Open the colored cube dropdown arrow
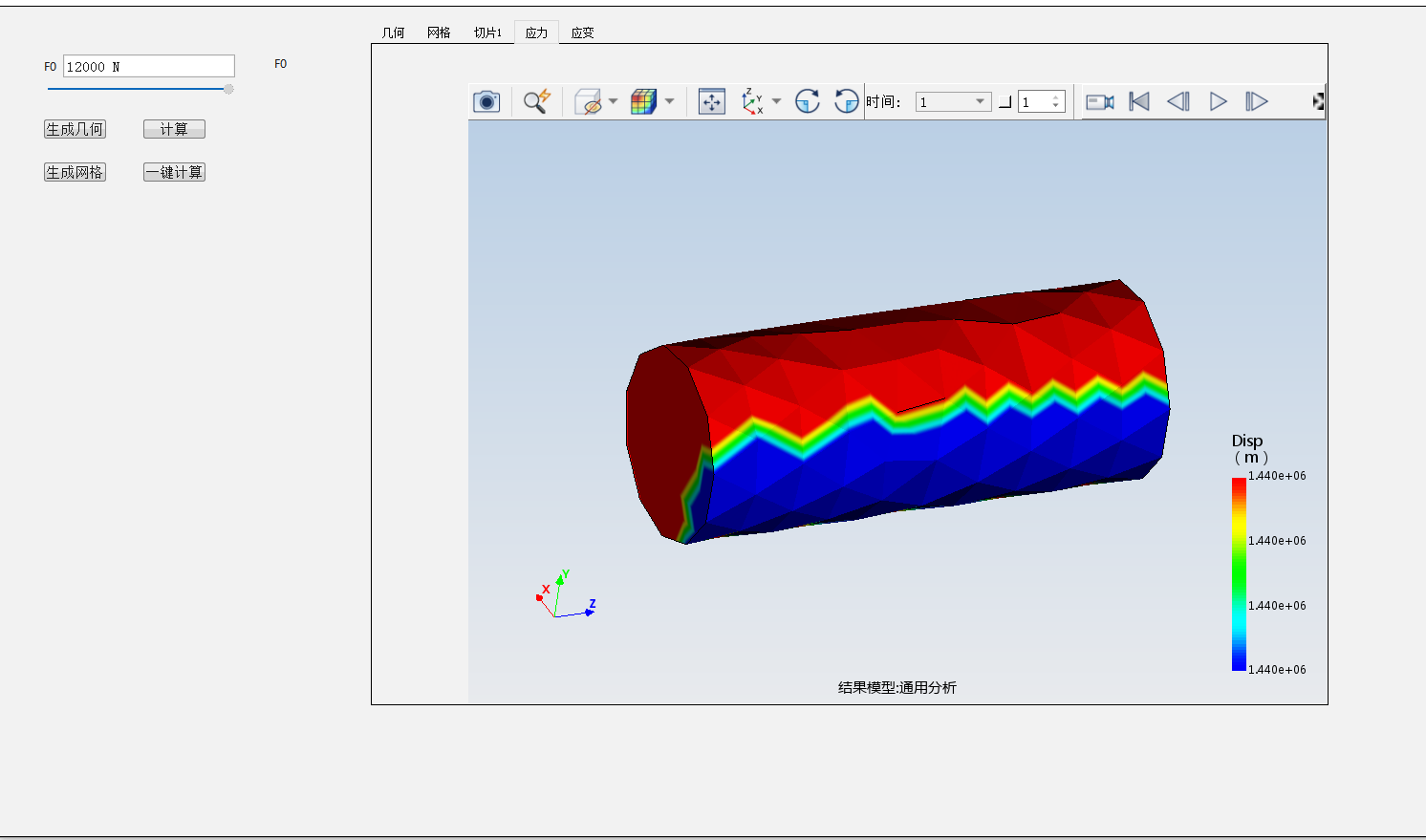The image size is (1426, 840). point(669,101)
